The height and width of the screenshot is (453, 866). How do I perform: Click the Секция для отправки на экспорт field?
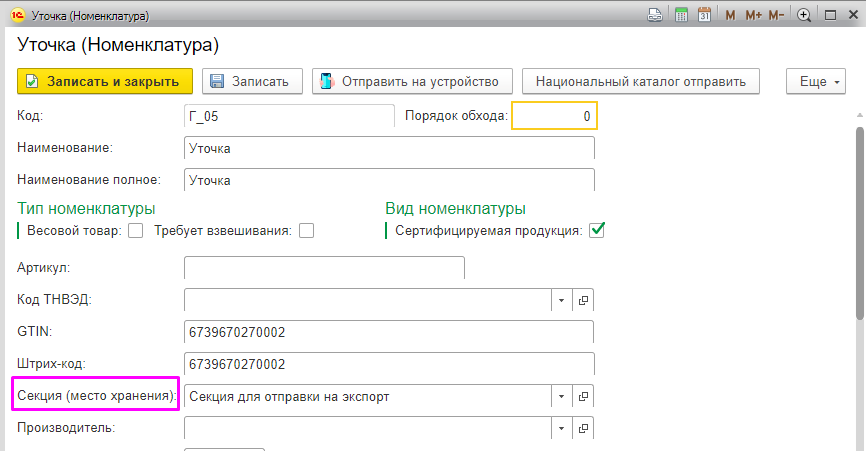coord(368,397)
